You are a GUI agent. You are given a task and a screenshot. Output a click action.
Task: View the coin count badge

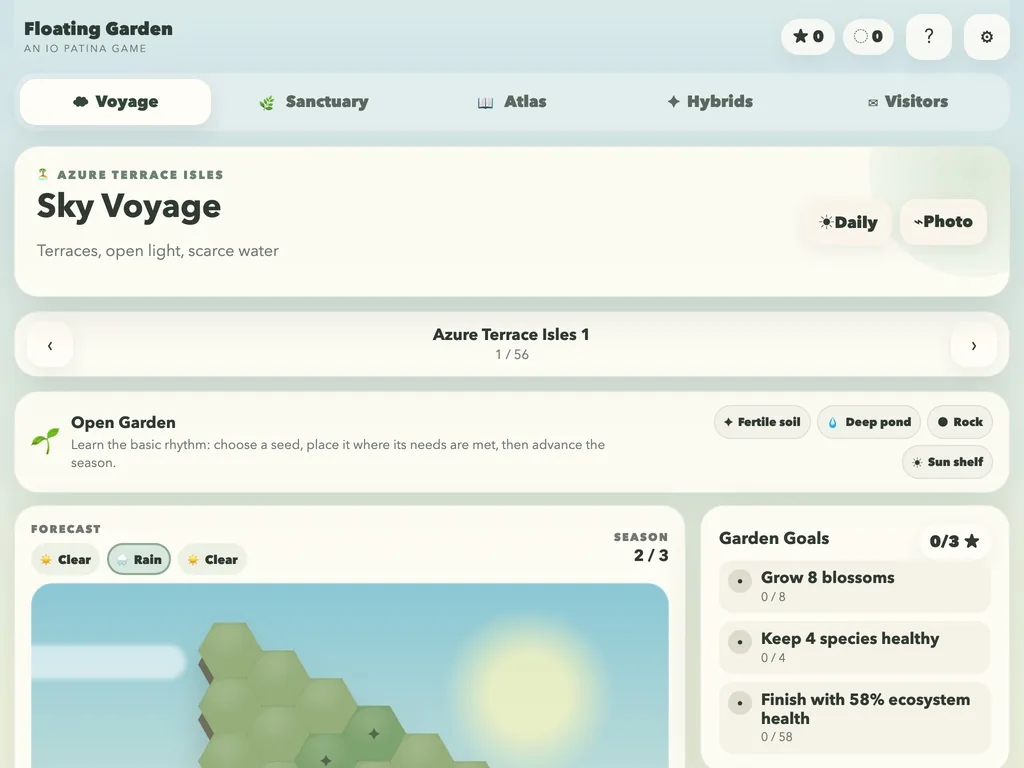[x=869, y=37]
